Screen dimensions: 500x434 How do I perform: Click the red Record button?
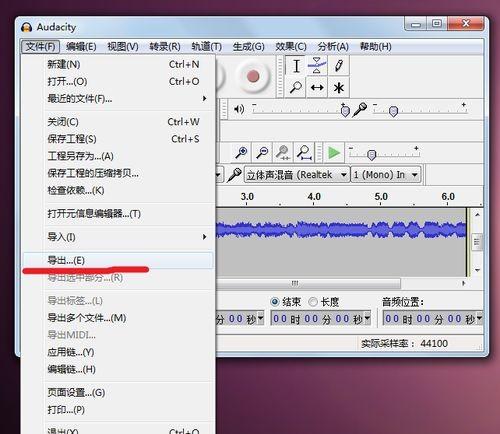(x=253, y=76)
